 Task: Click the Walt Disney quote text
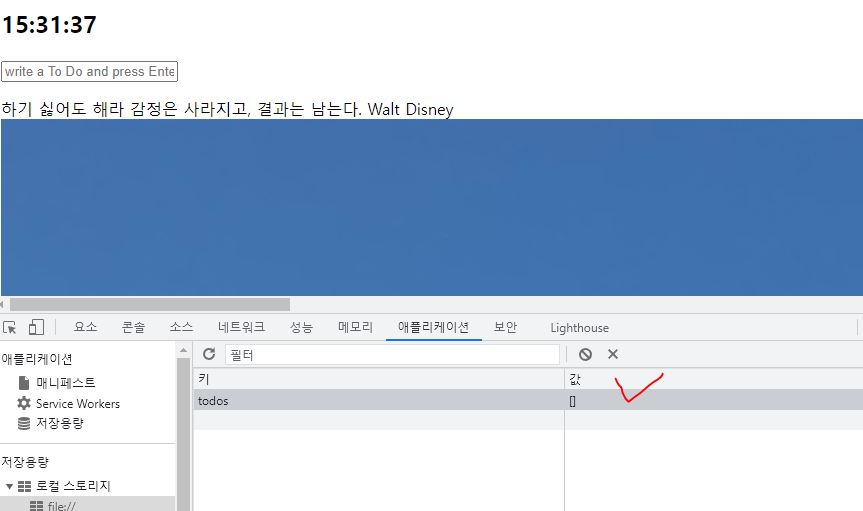(227, 109)
